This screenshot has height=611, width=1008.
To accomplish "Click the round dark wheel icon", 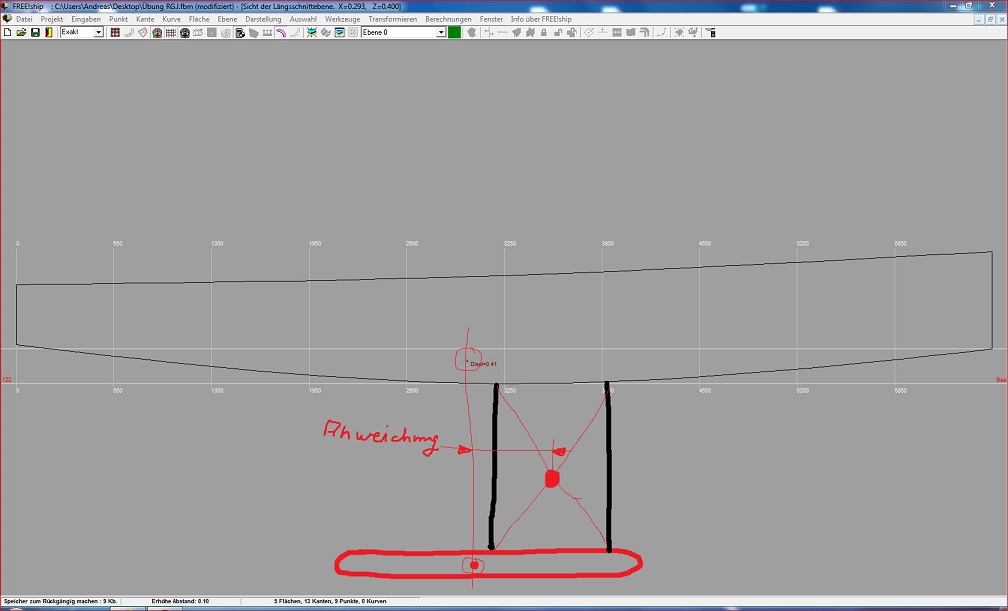I will coord(185,33).
